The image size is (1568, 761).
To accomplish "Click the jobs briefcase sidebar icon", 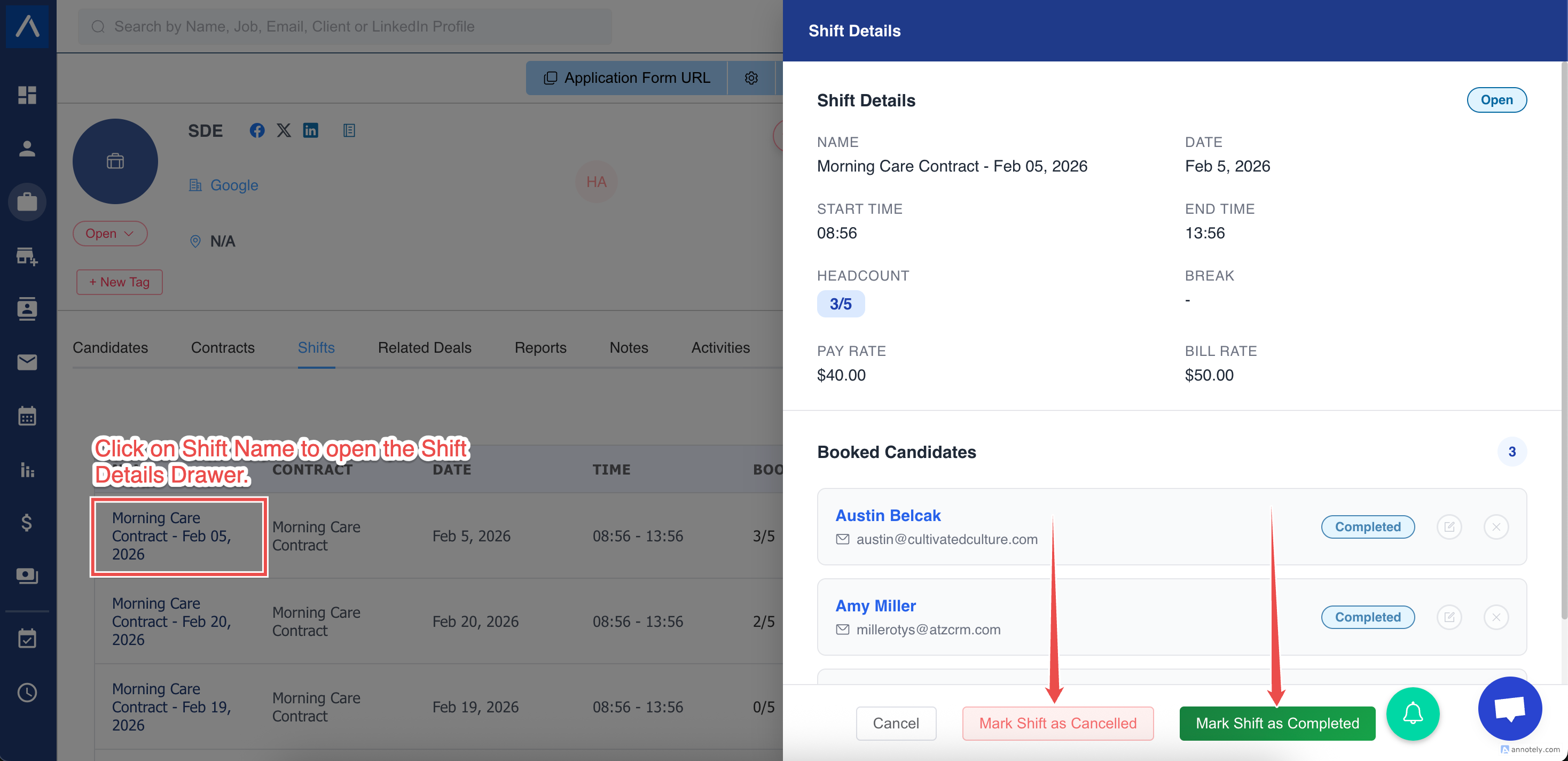I will [27, 201].
